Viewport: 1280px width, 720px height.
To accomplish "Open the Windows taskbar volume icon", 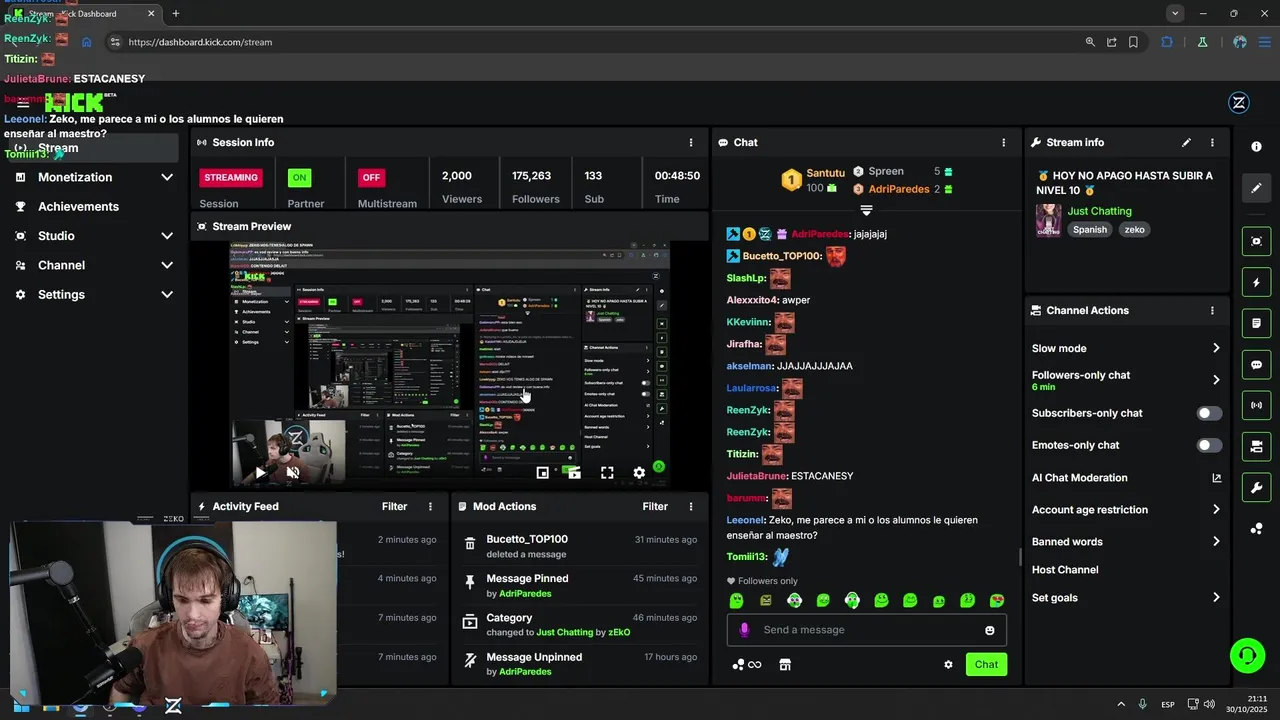I will point(1209,704).
